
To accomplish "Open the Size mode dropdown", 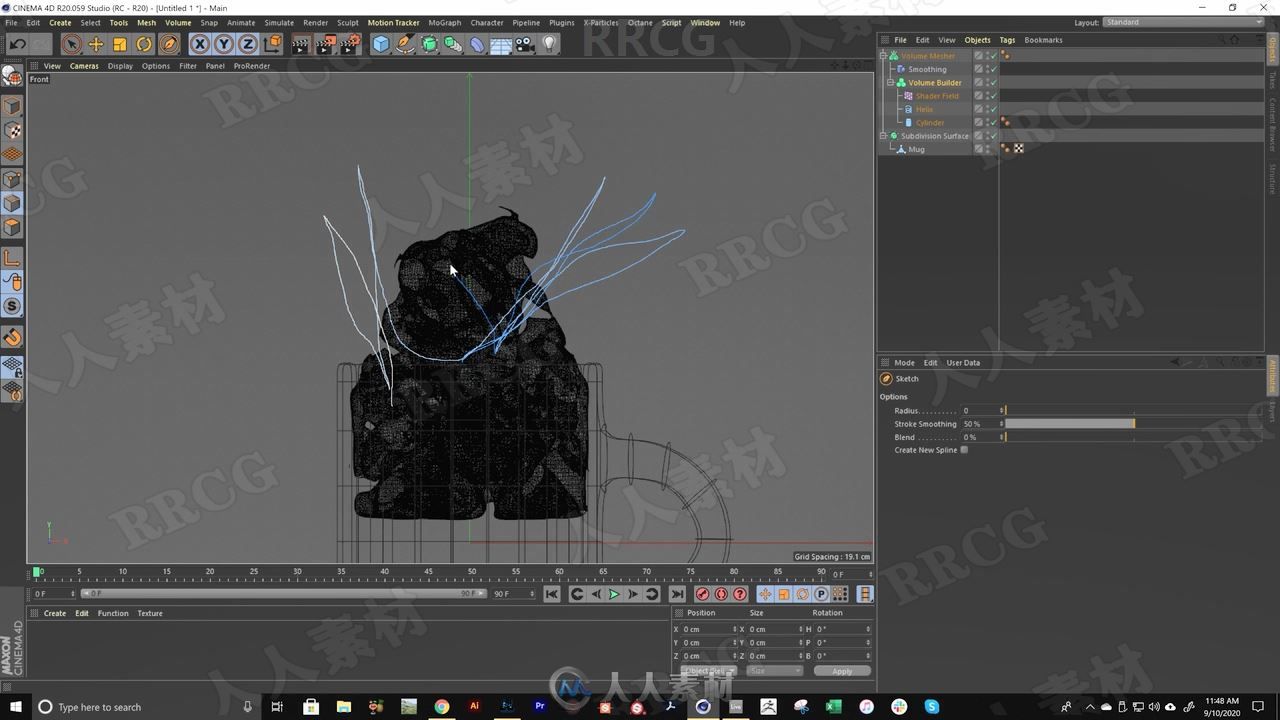I will point(775,671).
